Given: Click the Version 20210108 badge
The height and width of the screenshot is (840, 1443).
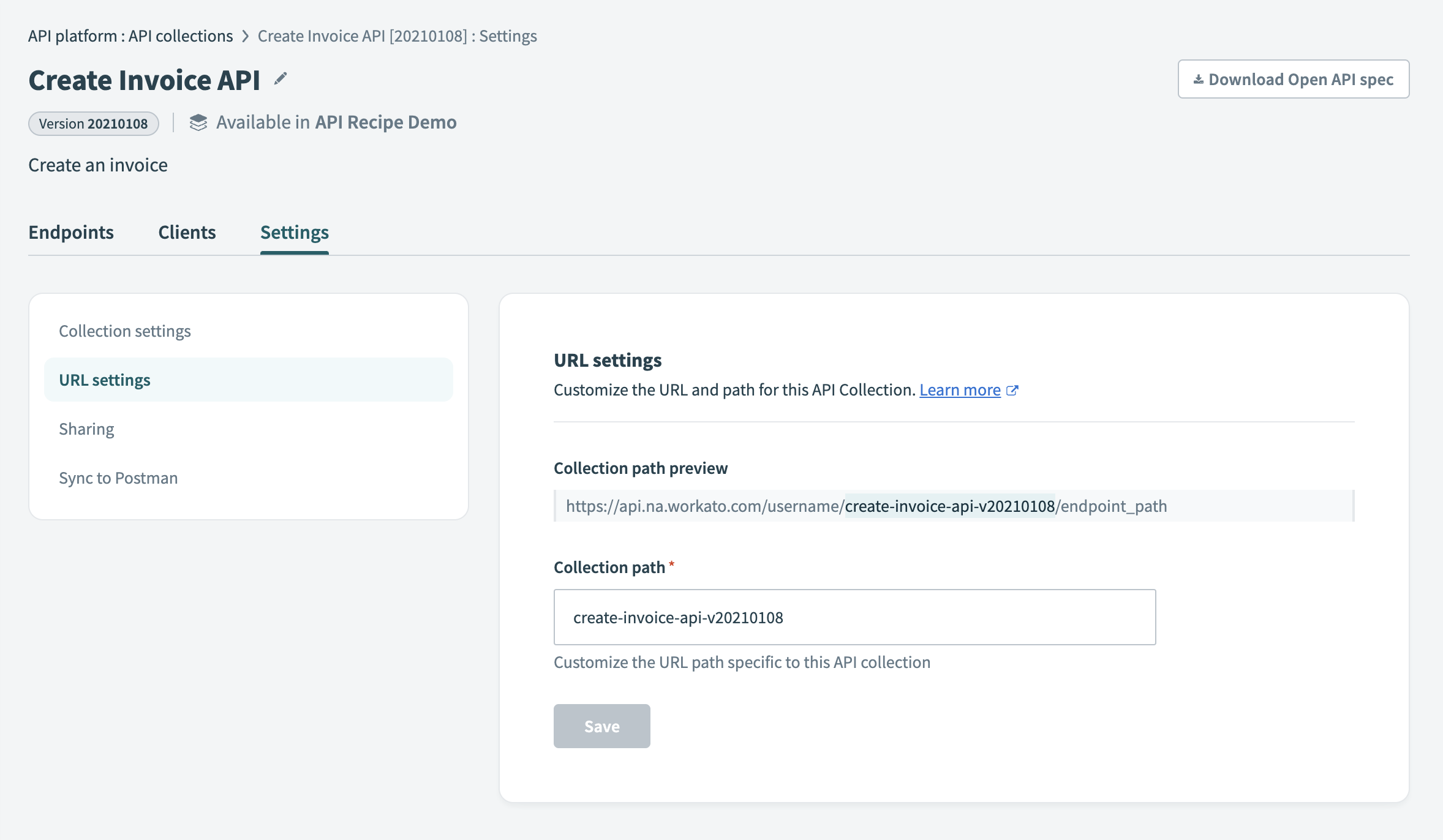Looking at the screenshot, I should [x=93, y=123].
